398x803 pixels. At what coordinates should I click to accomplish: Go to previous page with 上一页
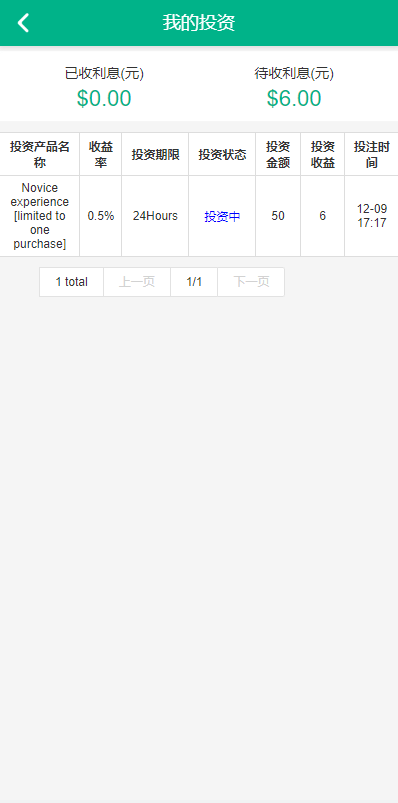tap(137, 282)
